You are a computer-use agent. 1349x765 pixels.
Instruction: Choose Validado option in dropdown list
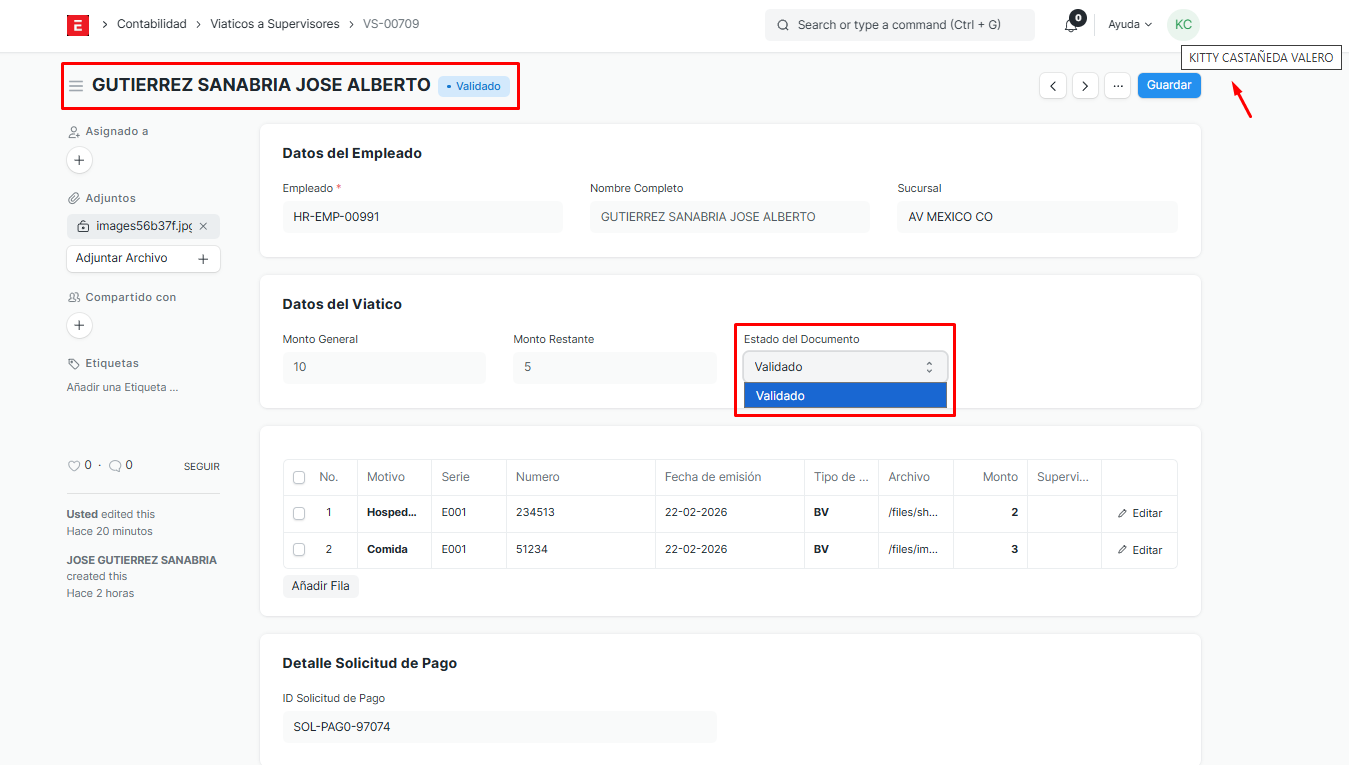(x=845, y=396)
